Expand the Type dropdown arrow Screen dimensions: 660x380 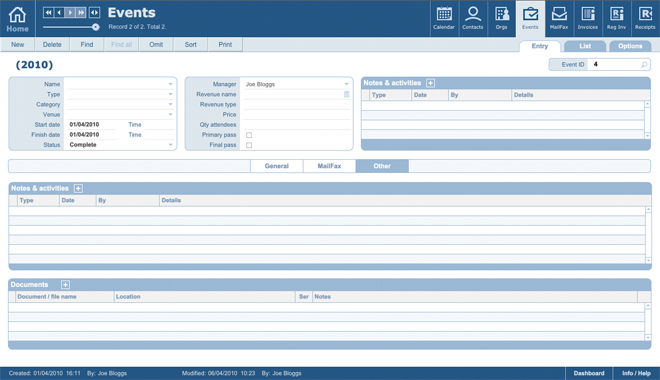[x=170, y=94]
